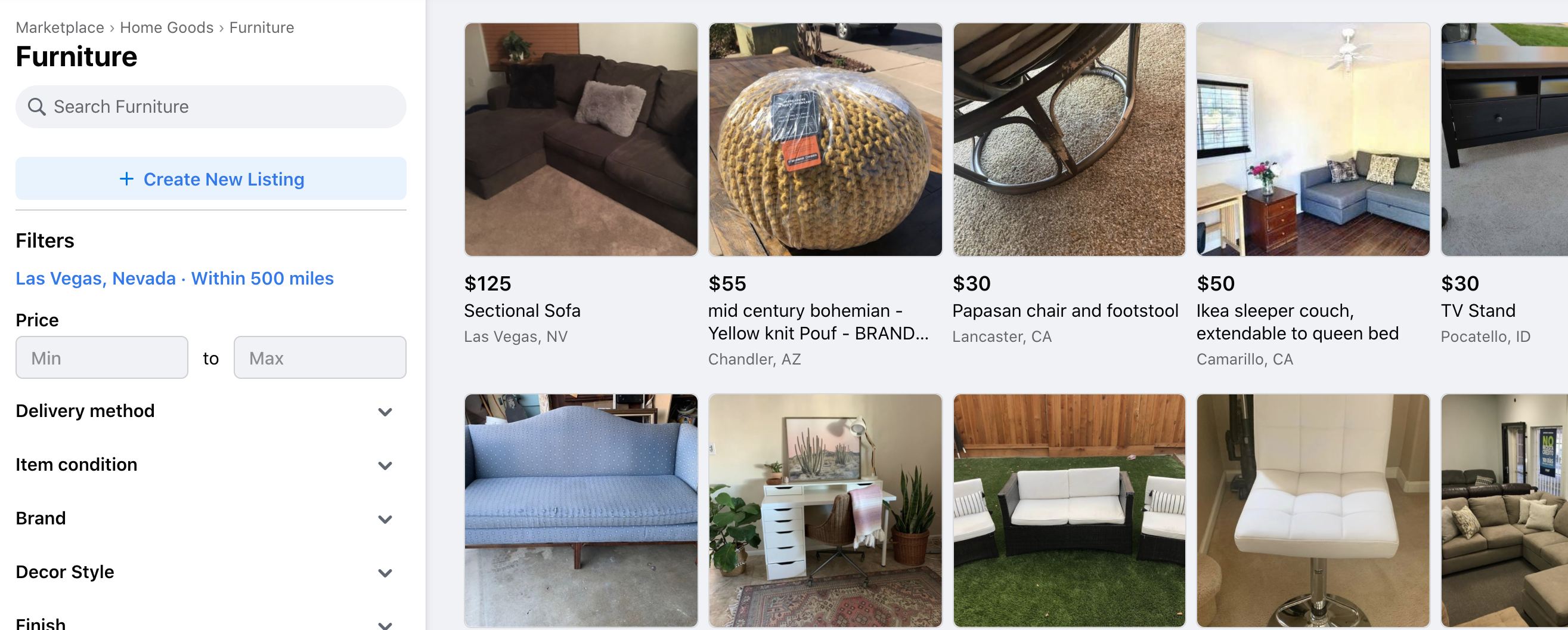Click the plus icon in Create New Listing

(x=126, y=178)
